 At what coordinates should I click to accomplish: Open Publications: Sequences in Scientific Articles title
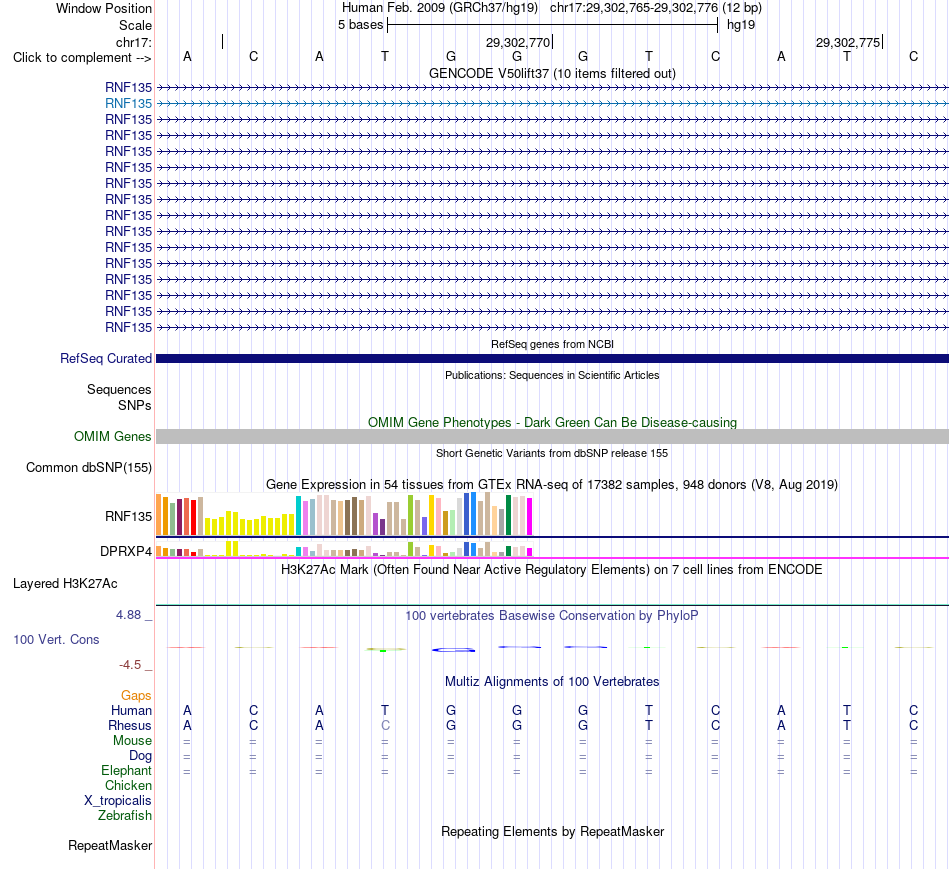tap(552, 375)
